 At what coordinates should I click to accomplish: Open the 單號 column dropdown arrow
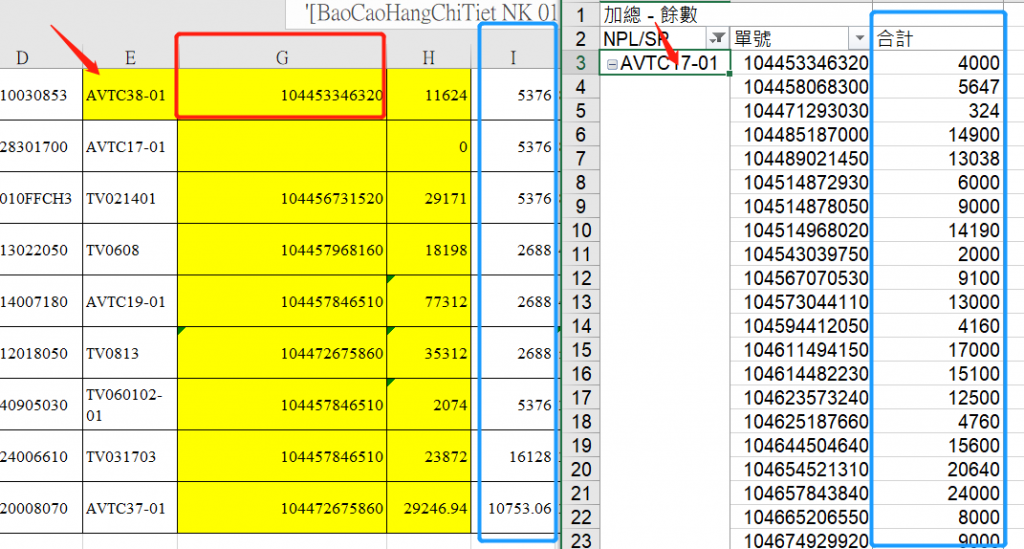tap(859, 39)
